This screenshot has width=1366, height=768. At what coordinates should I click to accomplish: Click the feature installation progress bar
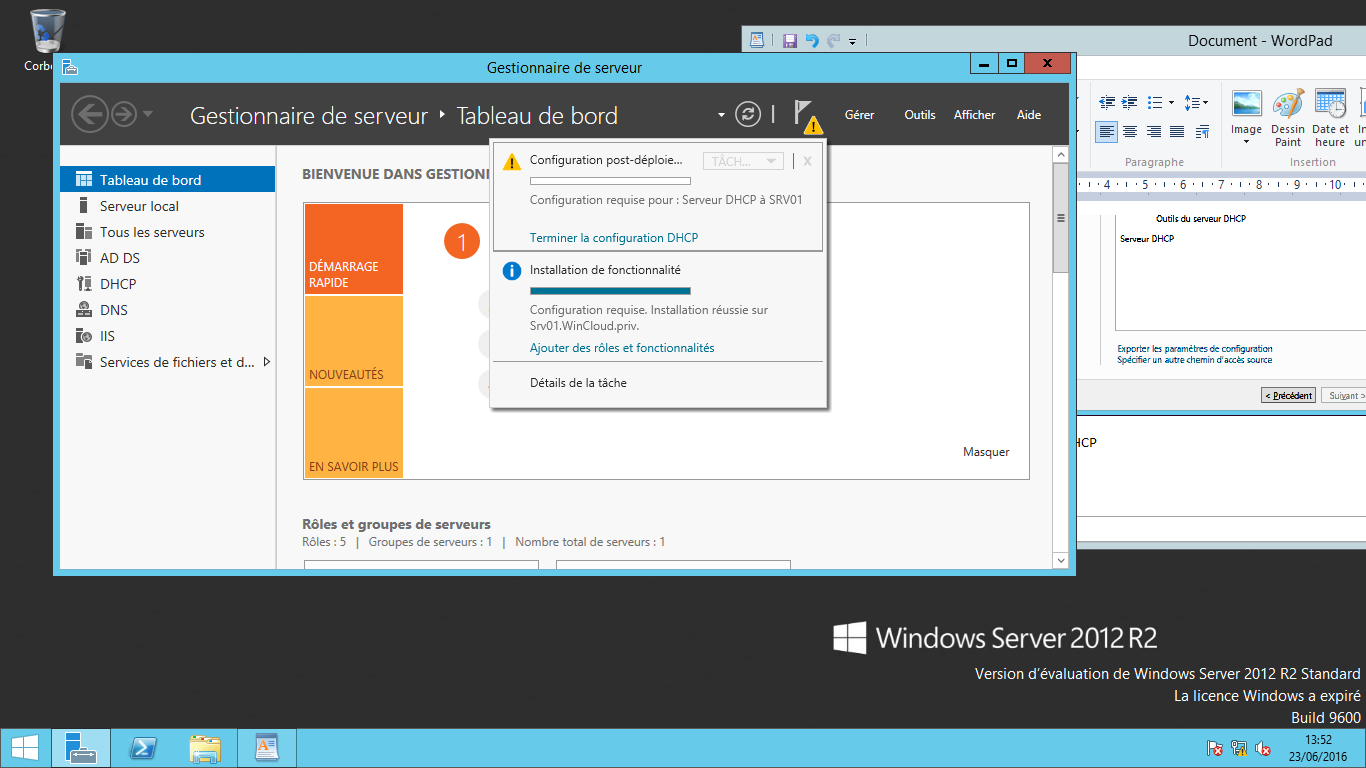click(610, 291)
